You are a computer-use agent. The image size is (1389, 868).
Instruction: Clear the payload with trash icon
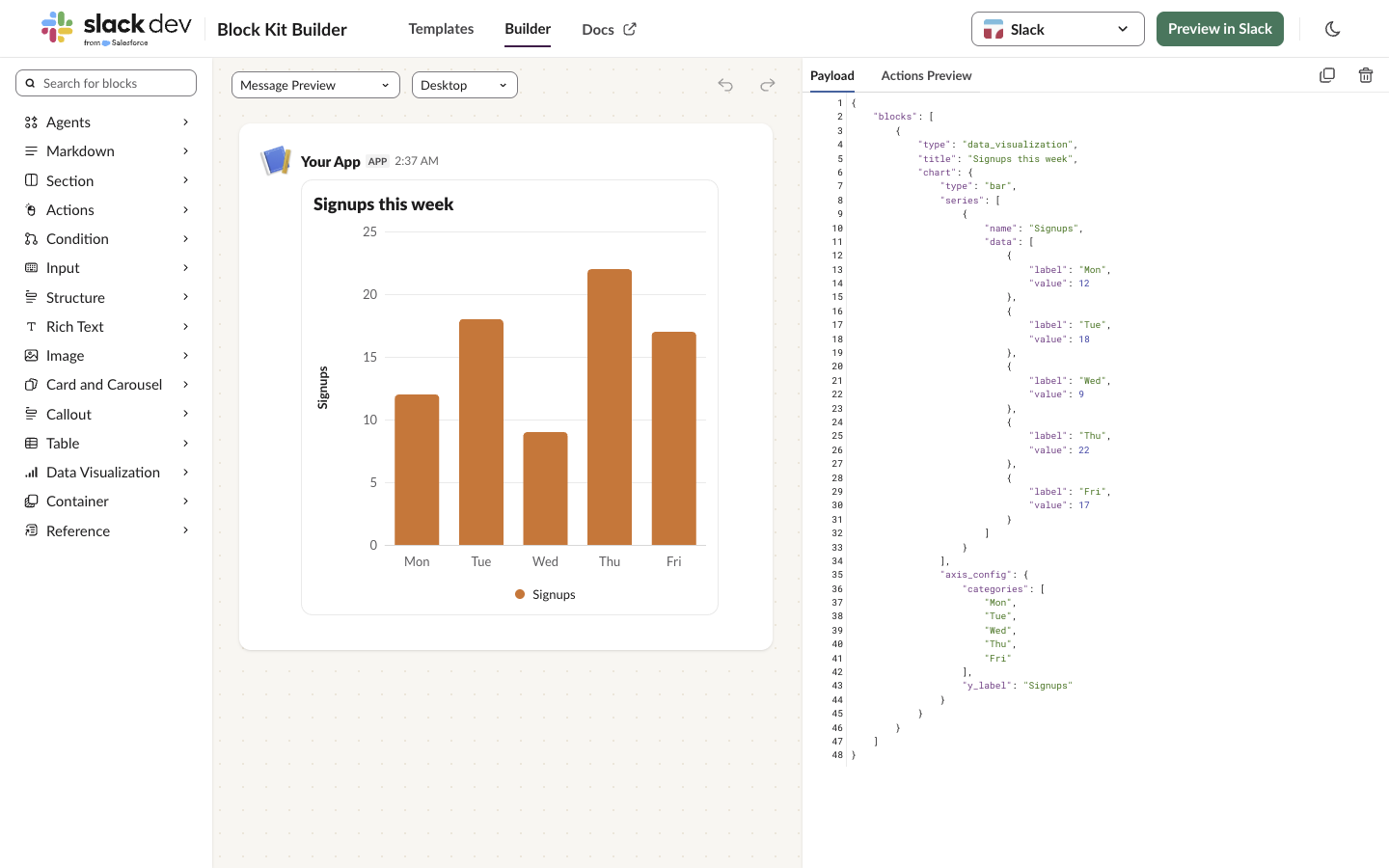(x=1366, y=75)
